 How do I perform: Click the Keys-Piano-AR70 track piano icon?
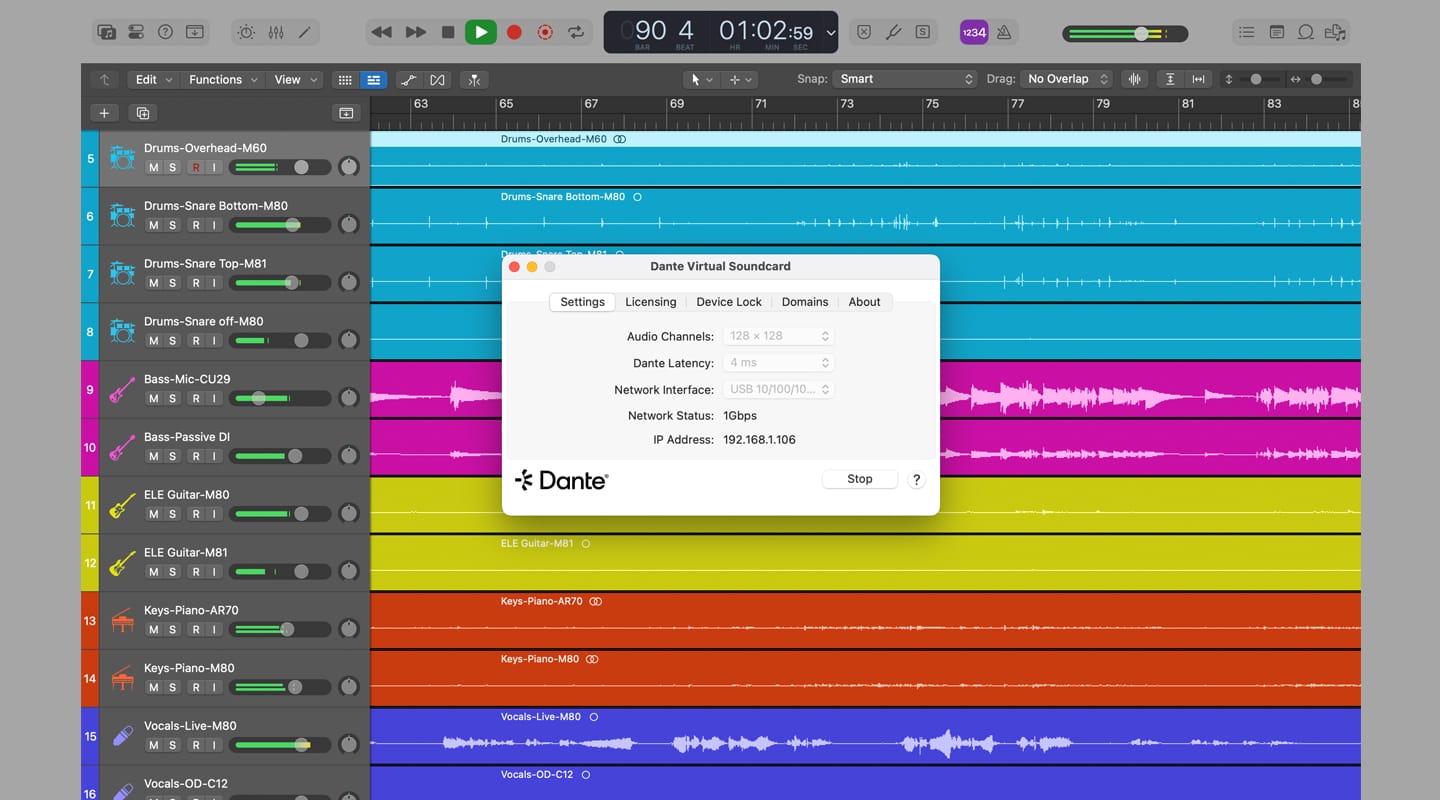[x=122, y=621]
